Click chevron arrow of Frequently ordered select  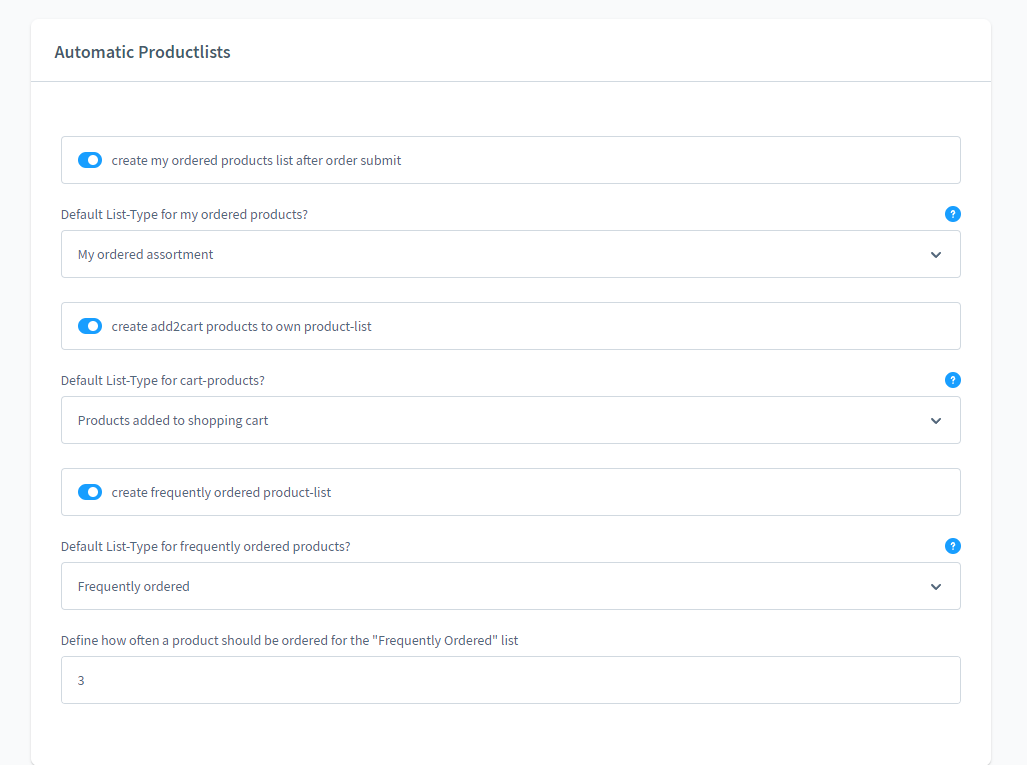(936, 587)
